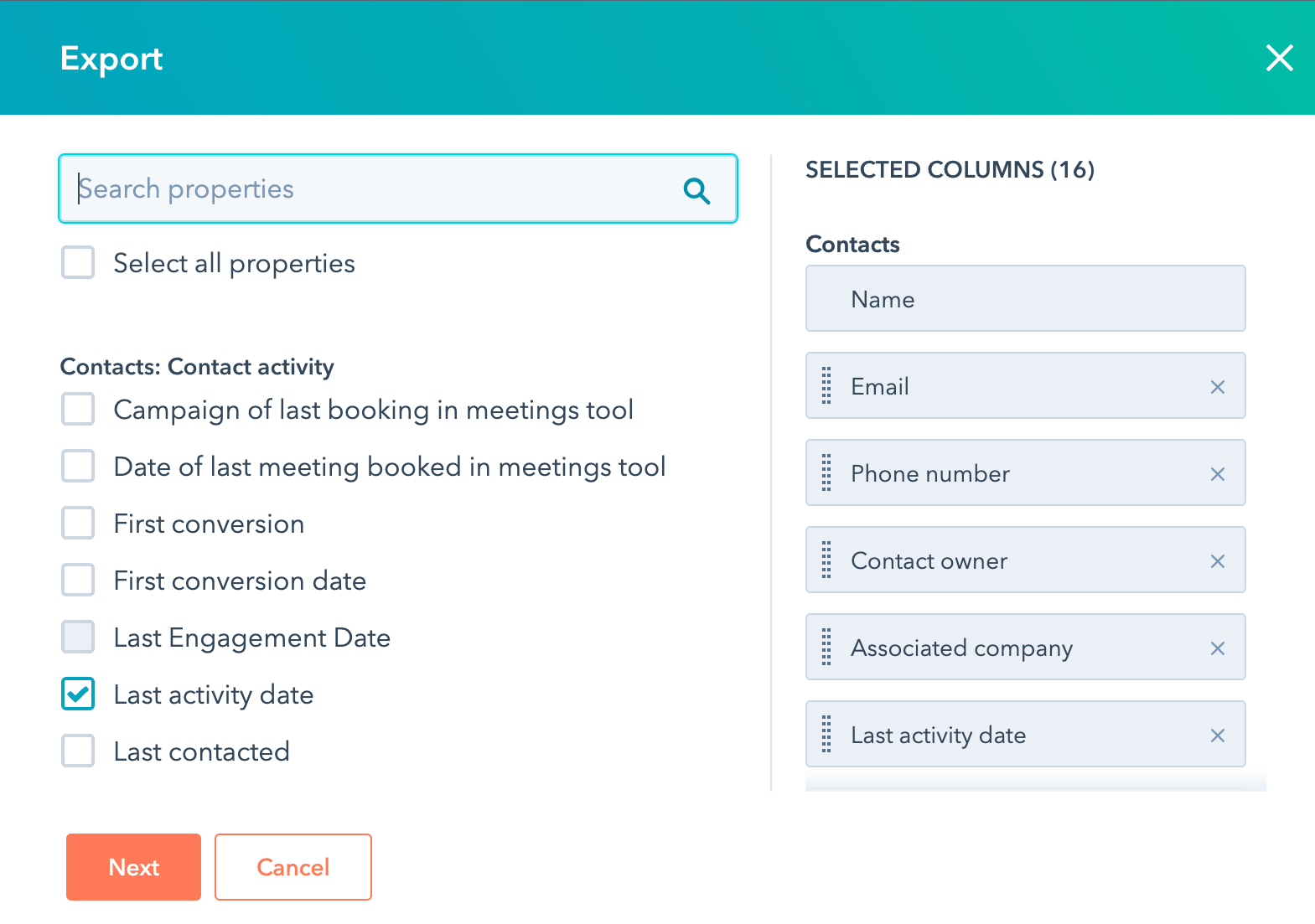The width and height of the screenshot is (1315, 924).
Task: Enable First conversion date checkbox
Action: [78, 580]
